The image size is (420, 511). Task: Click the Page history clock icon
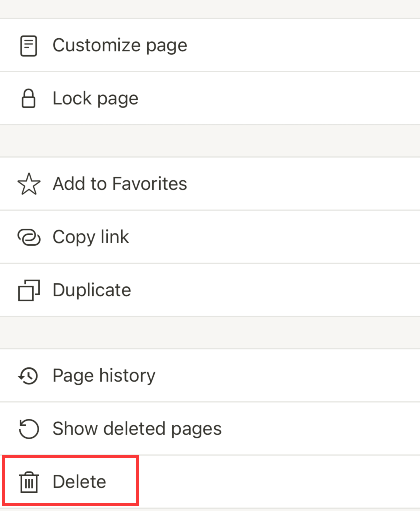point(29,376)
